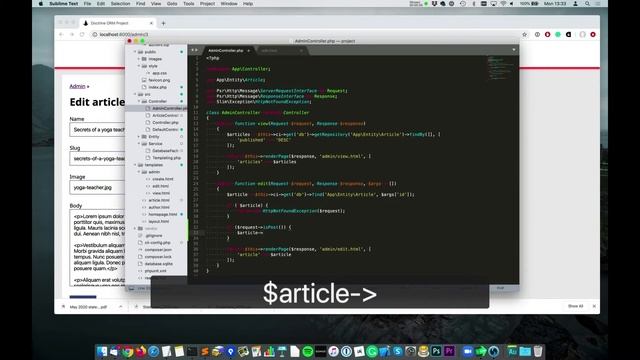Open Controller.php in the sidebar
This screenshot has width=640, height=360.
coord(165,122)
